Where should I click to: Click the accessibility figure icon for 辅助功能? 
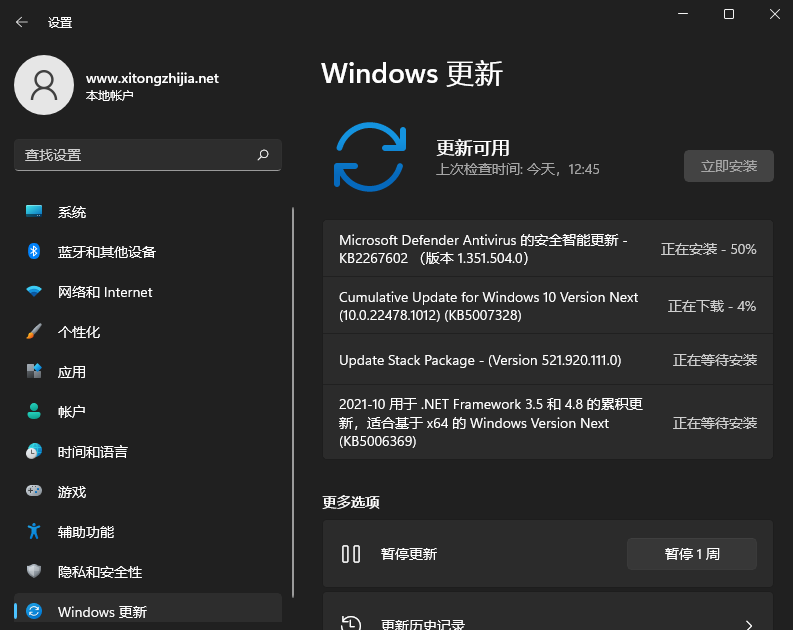(34, 531)
